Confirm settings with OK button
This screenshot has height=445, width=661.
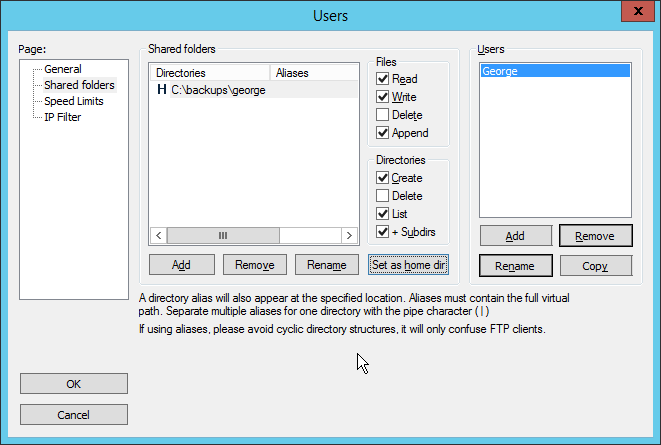point(74,384)
